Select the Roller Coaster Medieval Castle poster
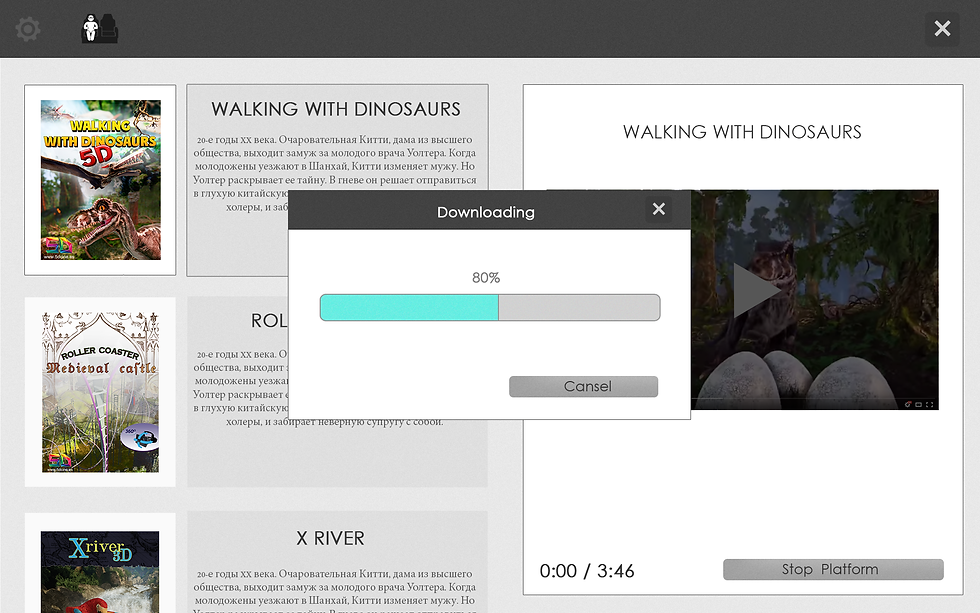Viewport: 980px width, 613px height. (x=100, y=392)
